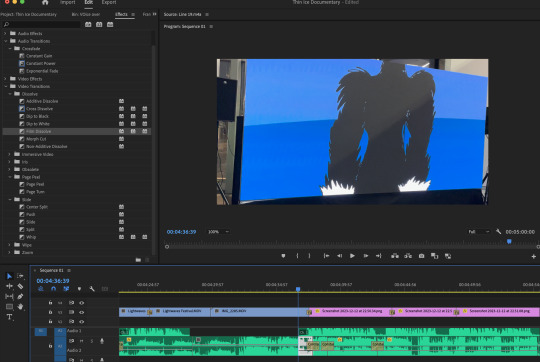Open the playback resolution Full dropdown

point(479,232)
